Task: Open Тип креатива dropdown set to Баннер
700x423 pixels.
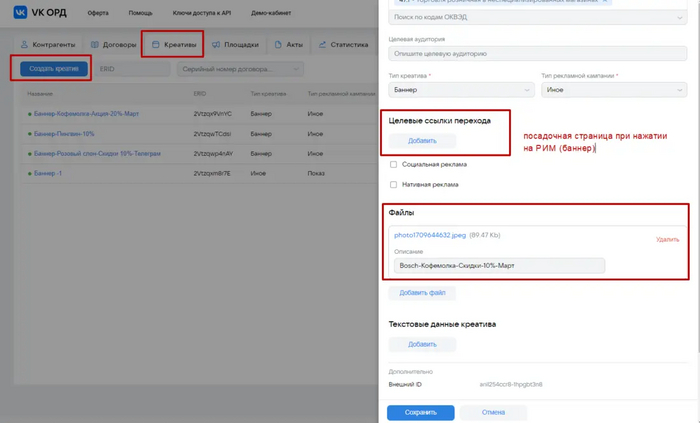Action: point(461,90)
